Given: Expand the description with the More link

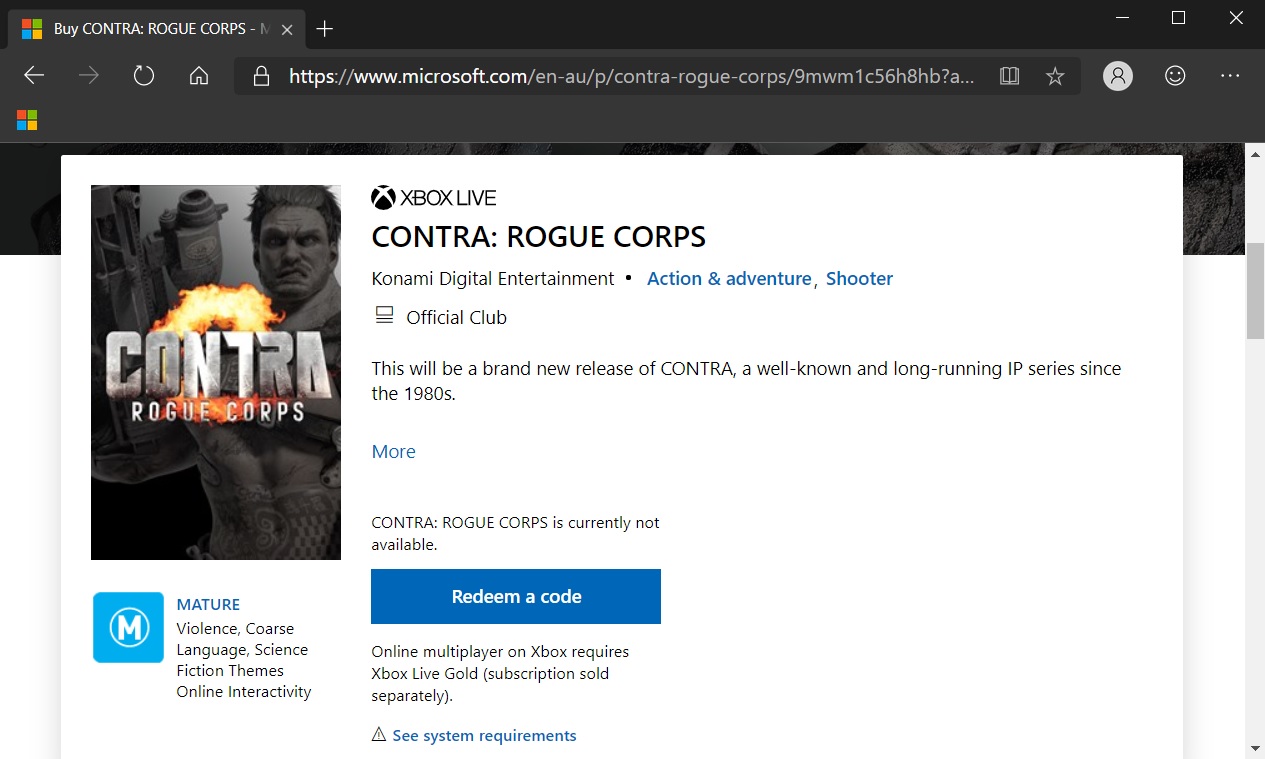Looking at the screenshot, I should [393, 451].
